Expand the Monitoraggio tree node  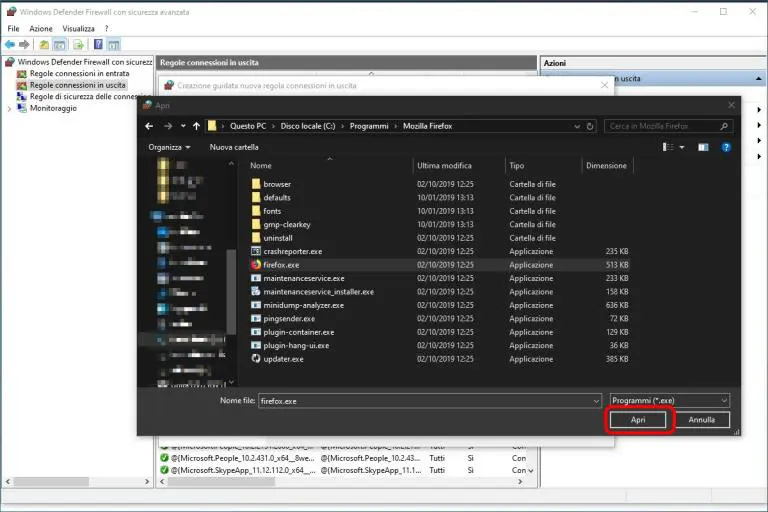[x=9, y=109]
